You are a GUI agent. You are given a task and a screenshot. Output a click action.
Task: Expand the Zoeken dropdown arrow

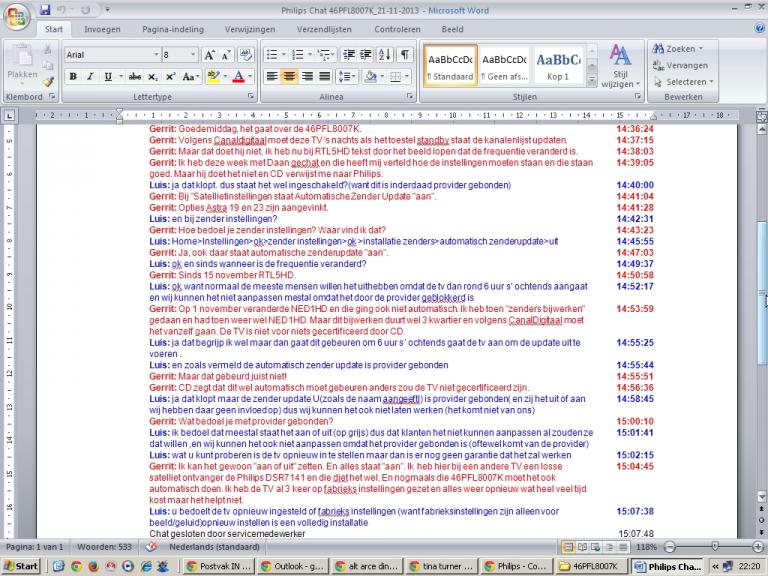pyautogui.click(x=701, y=48)
